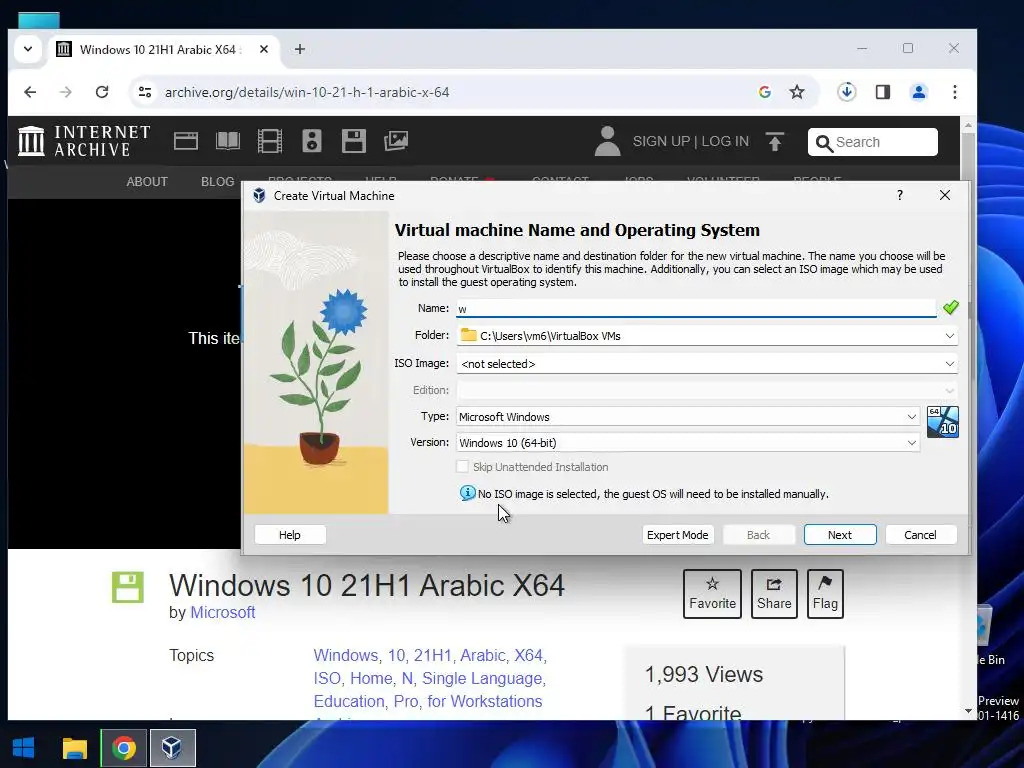This screenshot has width=1024, height=768.
Task: Expand the ISO Image dropdown
Action: (x=949, y=364)
